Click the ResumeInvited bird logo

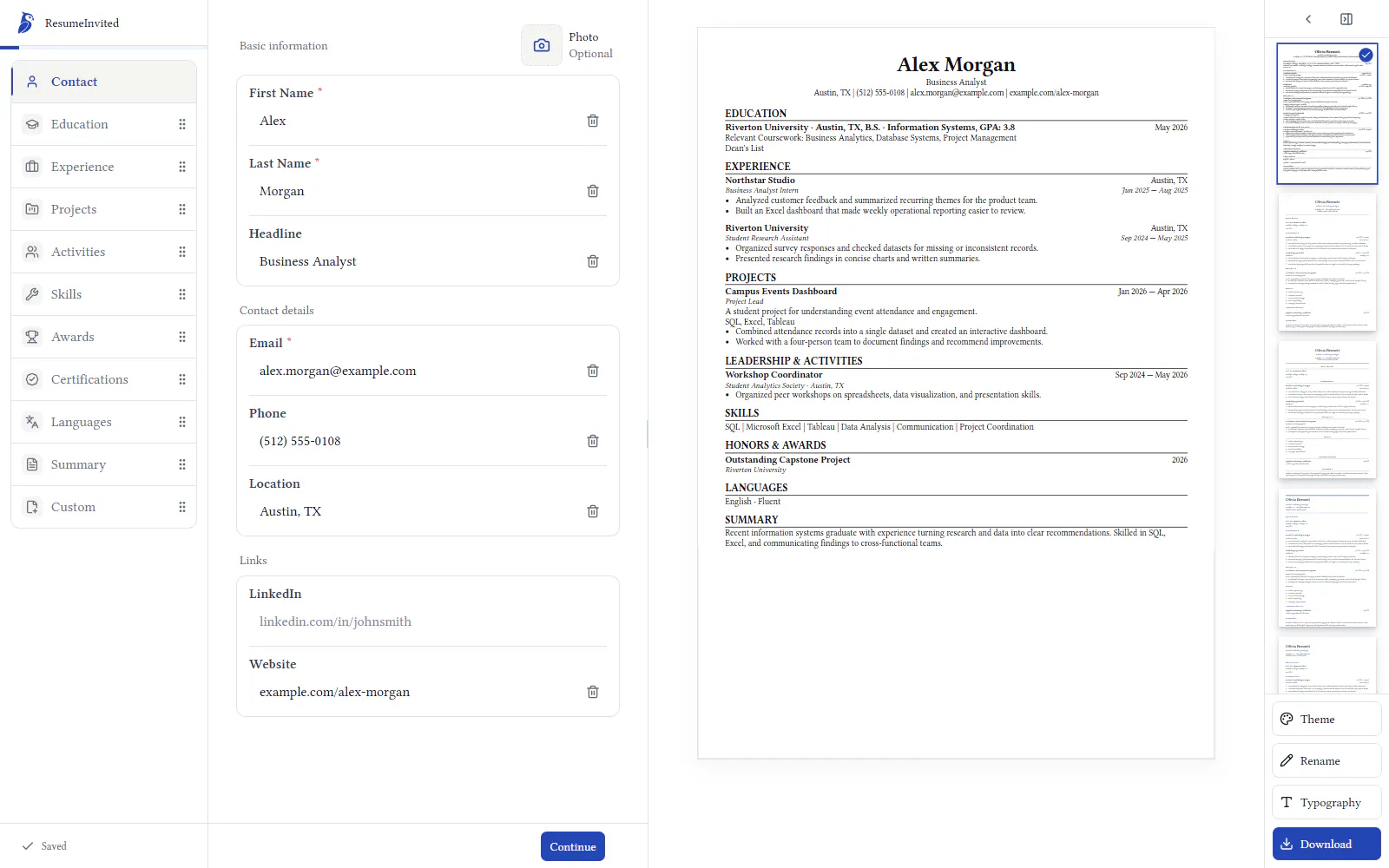pos(26,23)
